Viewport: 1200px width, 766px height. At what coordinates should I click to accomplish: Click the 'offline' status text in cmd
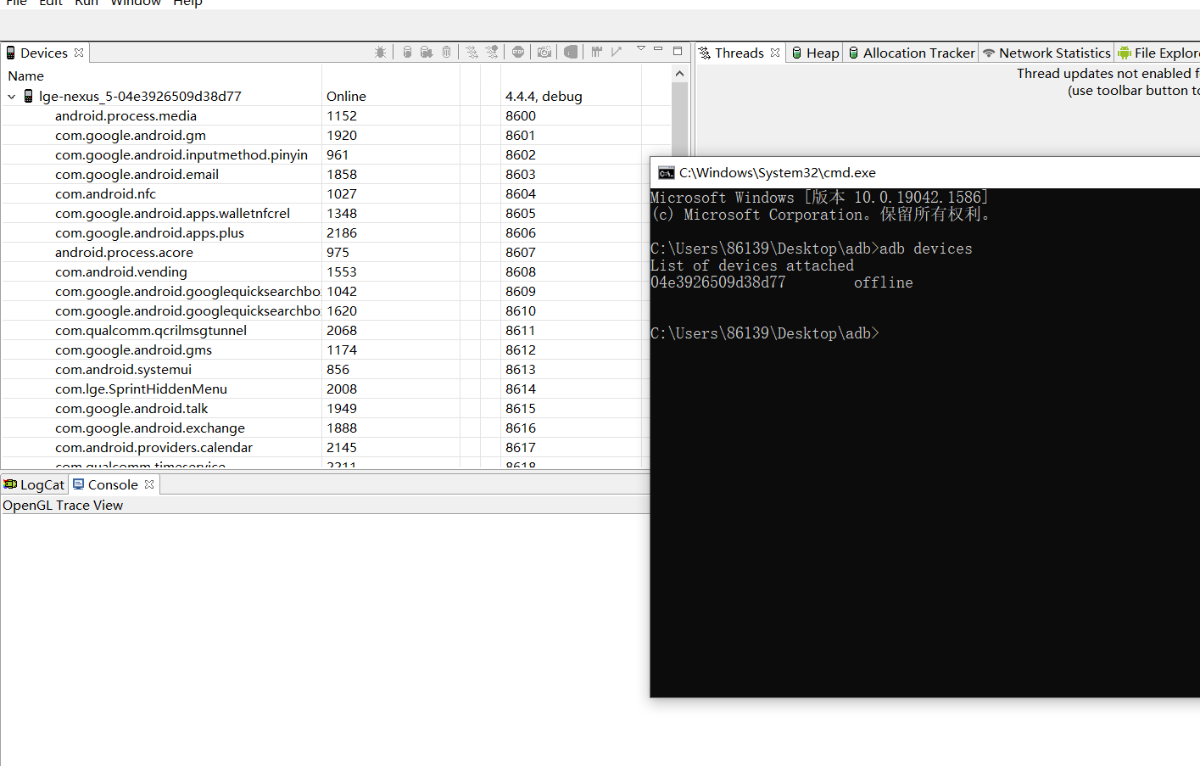click(883, 283)
